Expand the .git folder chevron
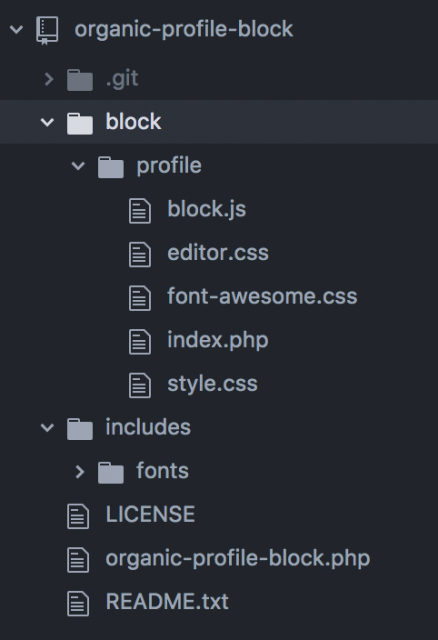The image size is (438, 640). [49, 79]
